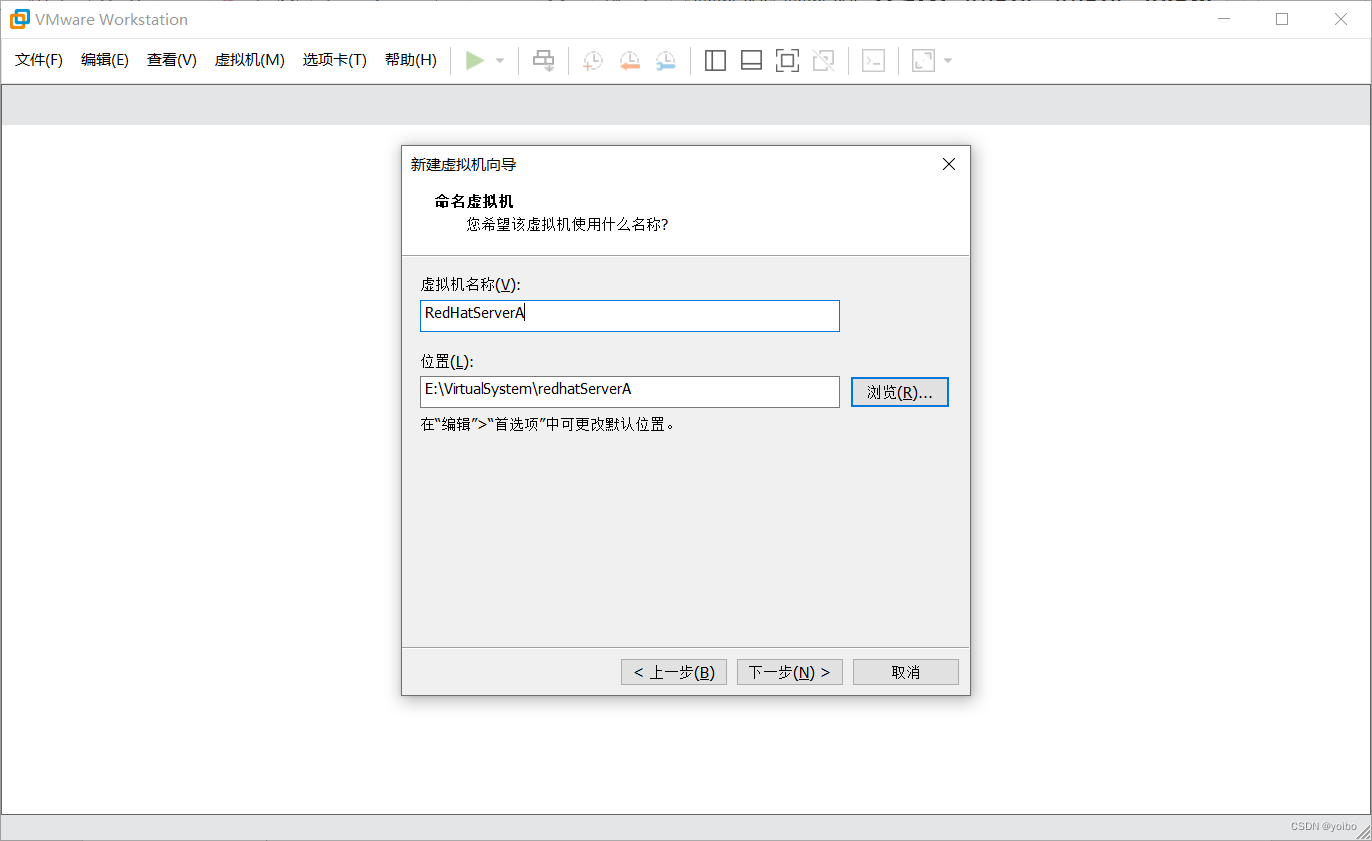Open the 虚拟机(M) menu
Image resolution: width=1372 pixels, height=841 pixels.
(x=250, y=60)
